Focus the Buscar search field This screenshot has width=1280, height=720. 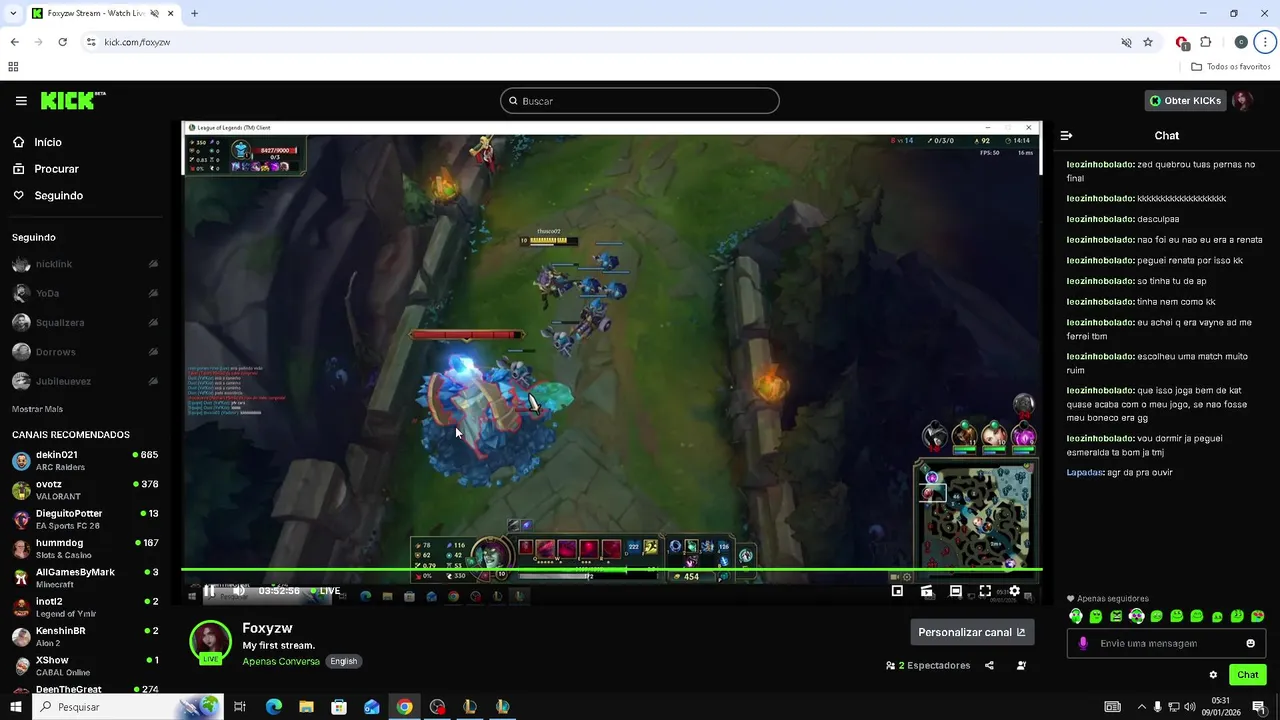click(640, 101)
